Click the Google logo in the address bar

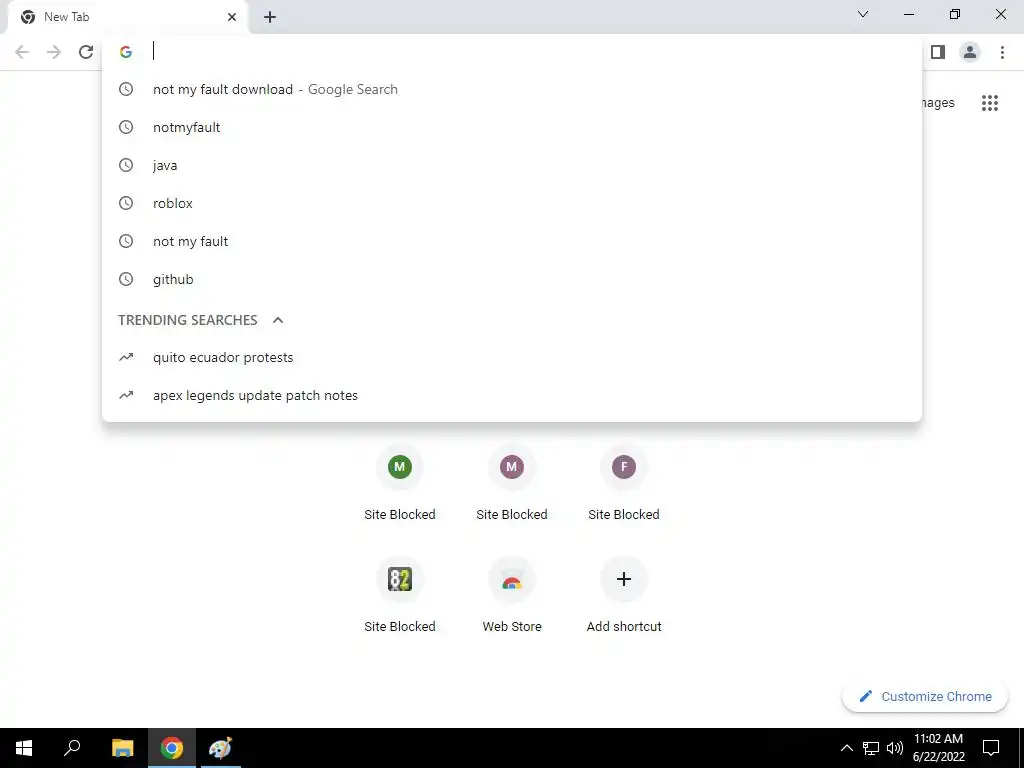pyautogui.click(x=126, y=52)
